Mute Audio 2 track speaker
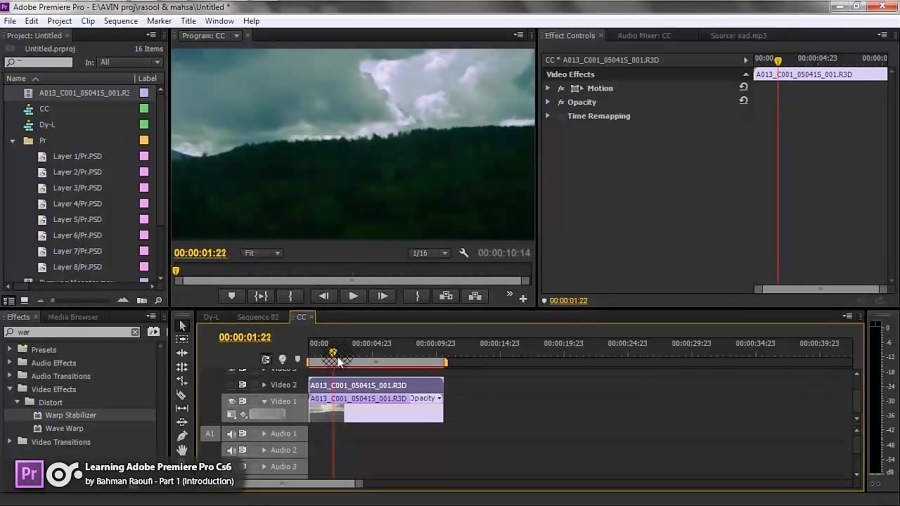900x506 pixels. [x=231, y=450]
